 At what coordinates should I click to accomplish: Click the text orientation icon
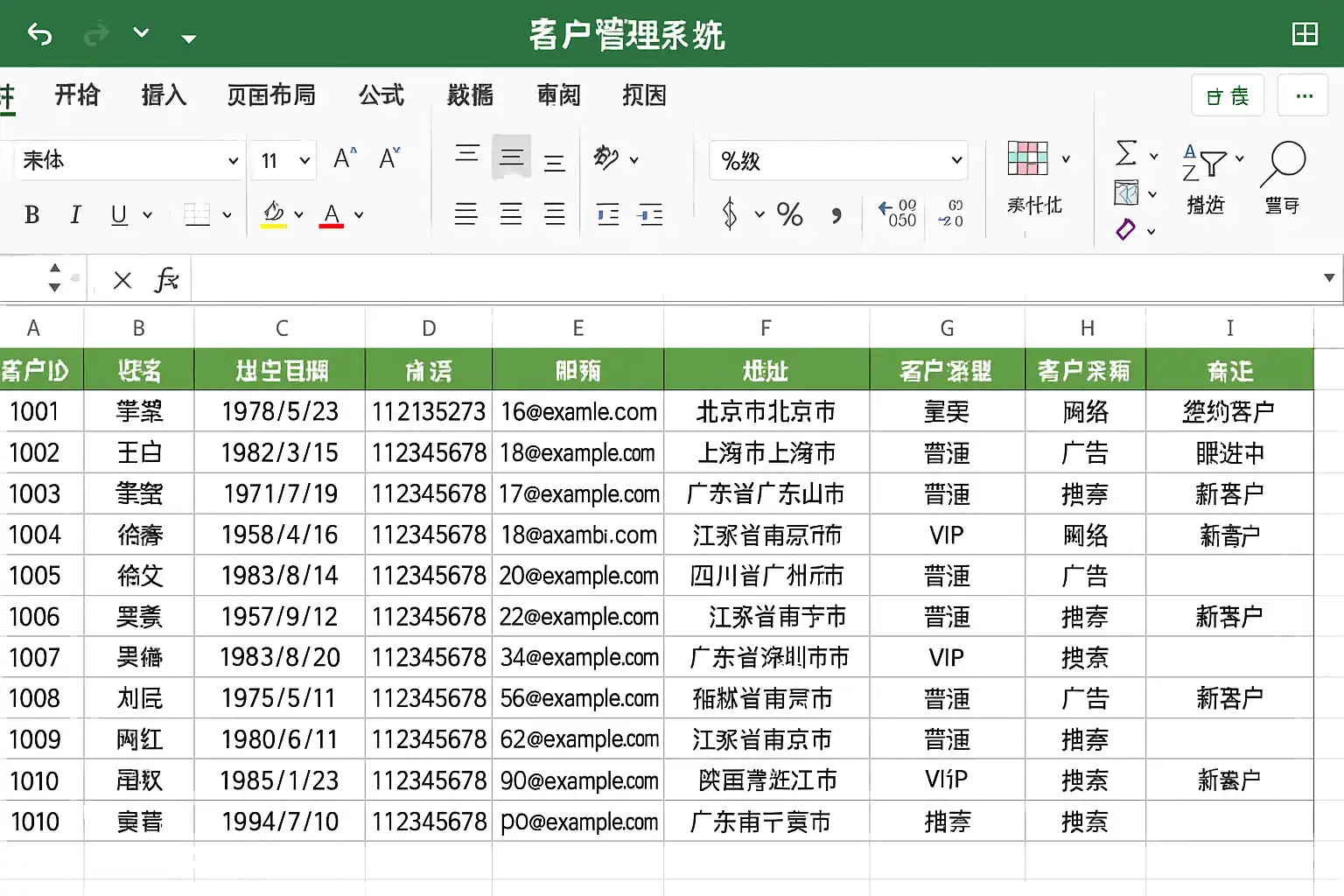pos(605,158)
